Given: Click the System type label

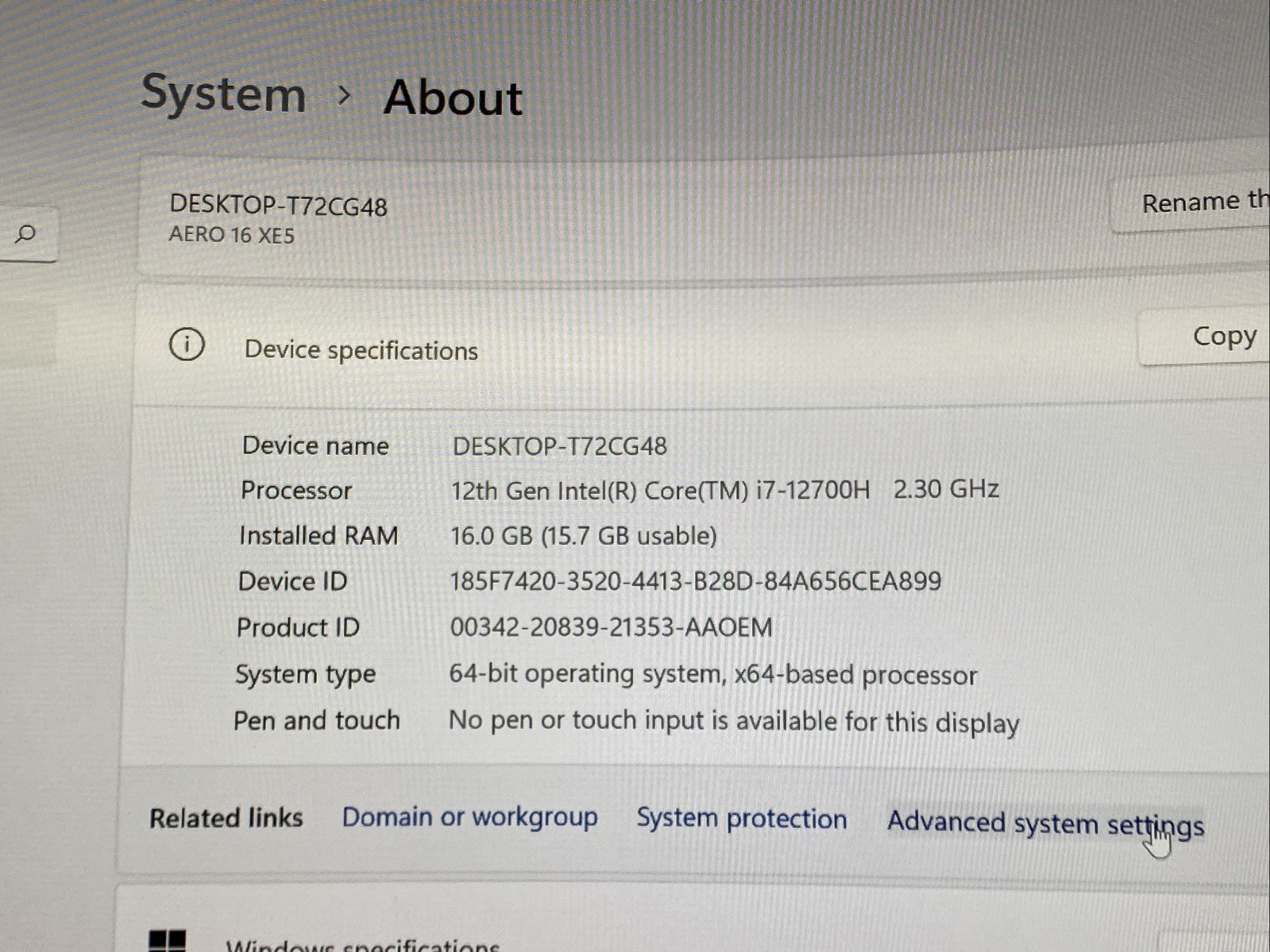Looking at the screenshot, I should pyautogui.click(x=305, y=674).
